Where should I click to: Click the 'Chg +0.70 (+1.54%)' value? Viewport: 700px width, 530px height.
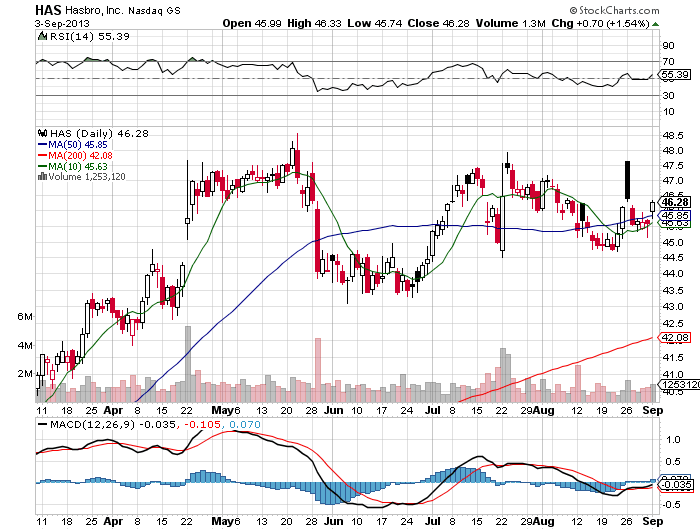pyautogui.click(x=600, y=23)
